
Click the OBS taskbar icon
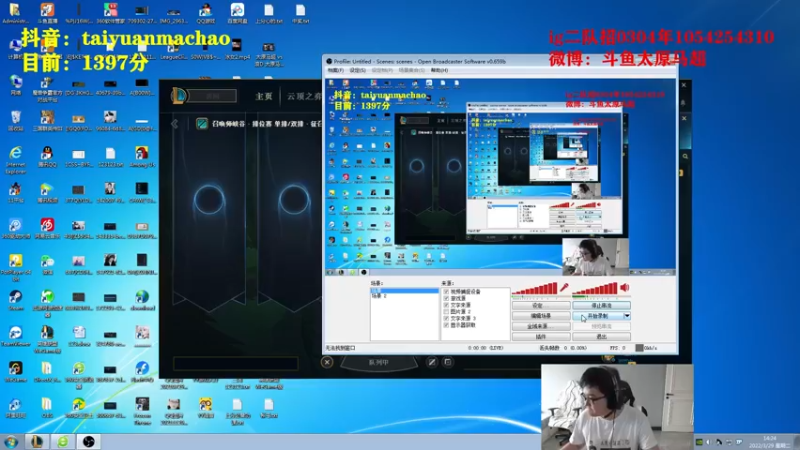coord(88,441)
